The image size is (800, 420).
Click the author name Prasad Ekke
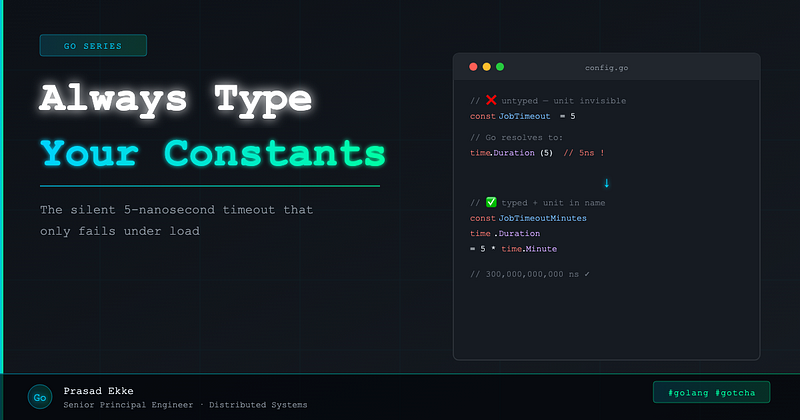pos(98,391)
